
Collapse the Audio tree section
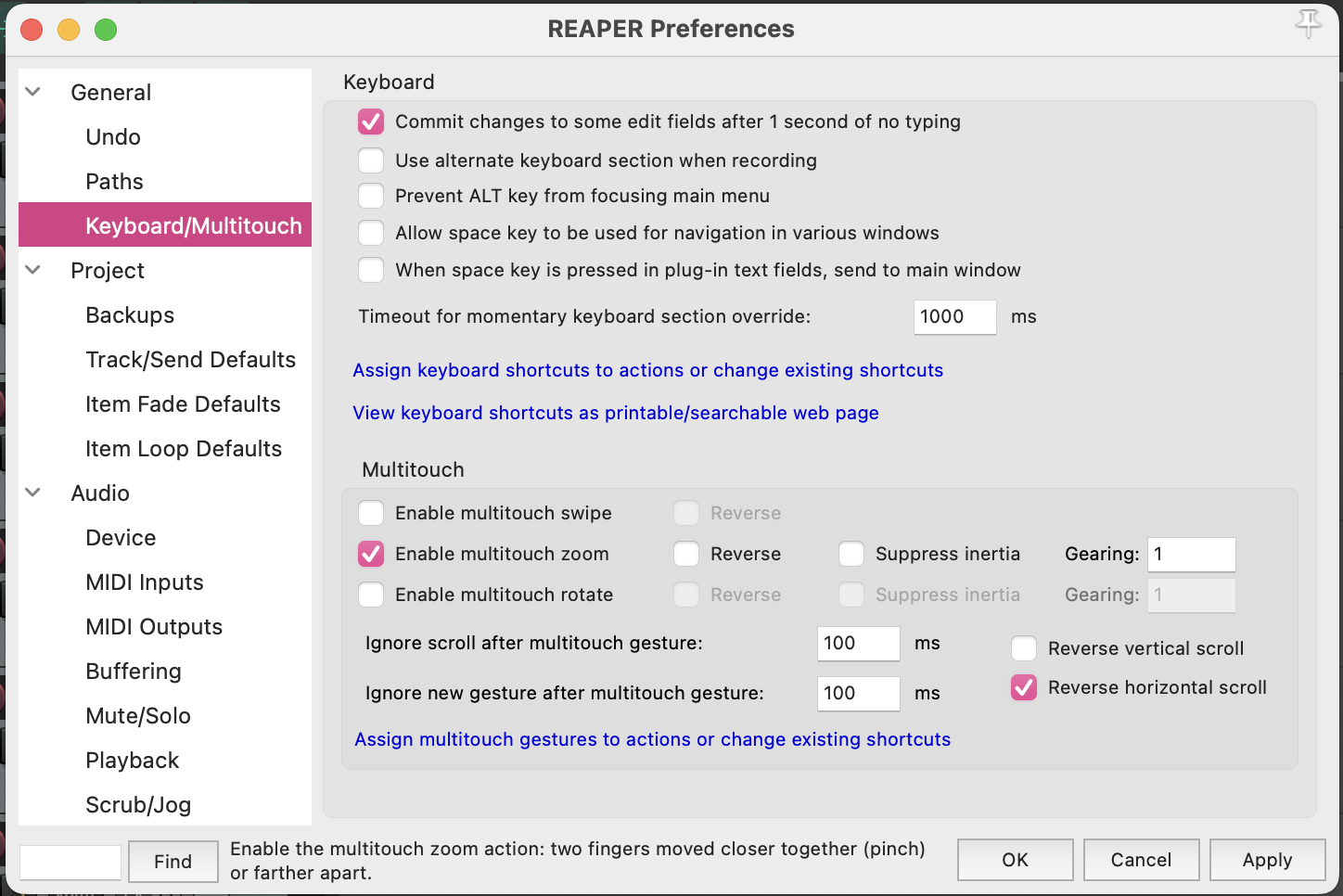click(x=33, y=493)
